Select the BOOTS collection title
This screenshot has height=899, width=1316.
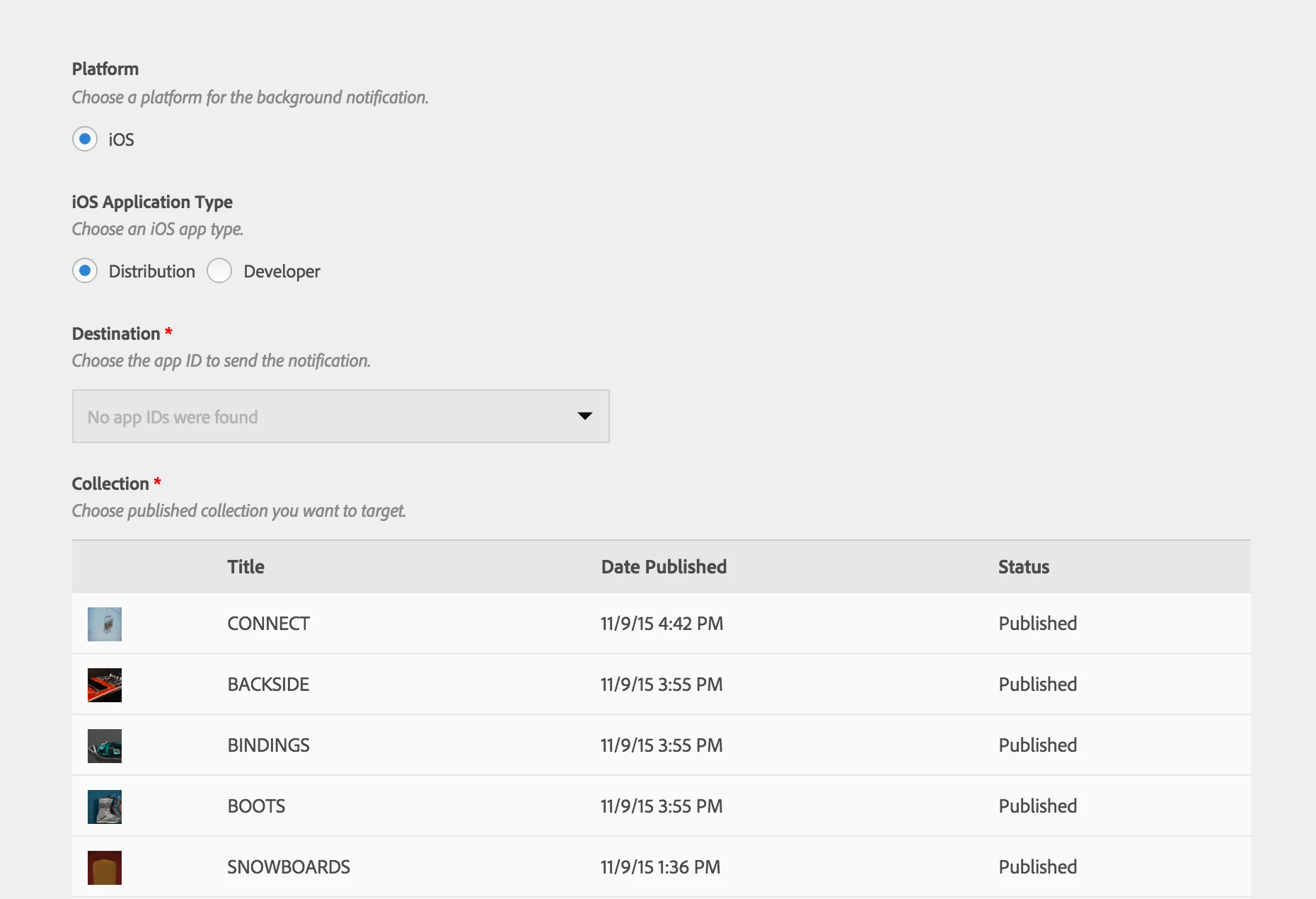coord(256,806)
